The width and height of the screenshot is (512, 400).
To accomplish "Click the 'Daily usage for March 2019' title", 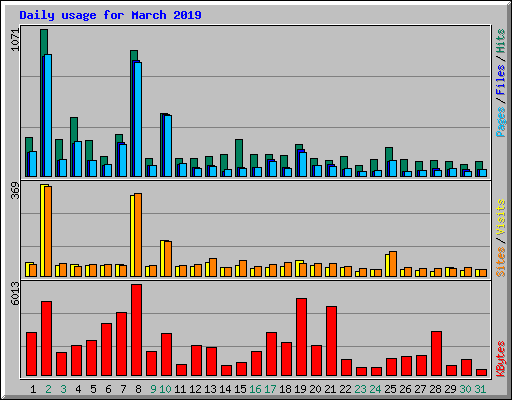I will pyautogui.click(x=110, y=15).
